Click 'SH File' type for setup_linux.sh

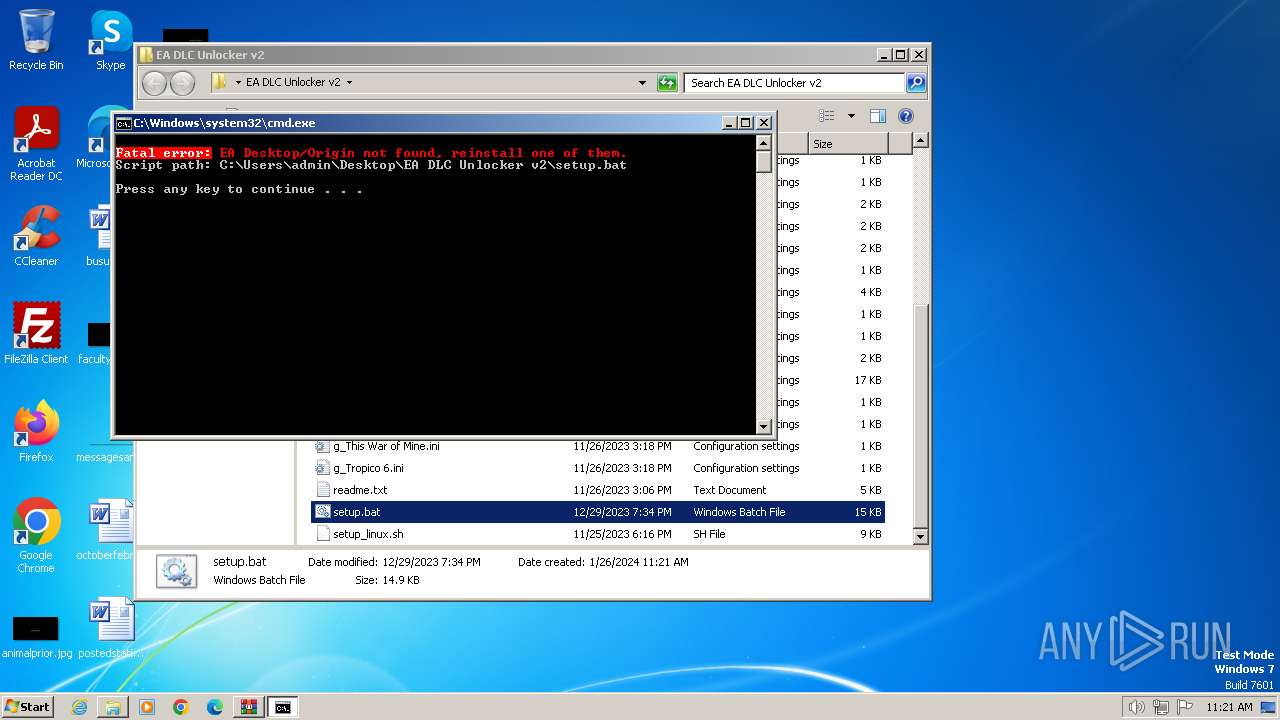click(x=709, y=534)
